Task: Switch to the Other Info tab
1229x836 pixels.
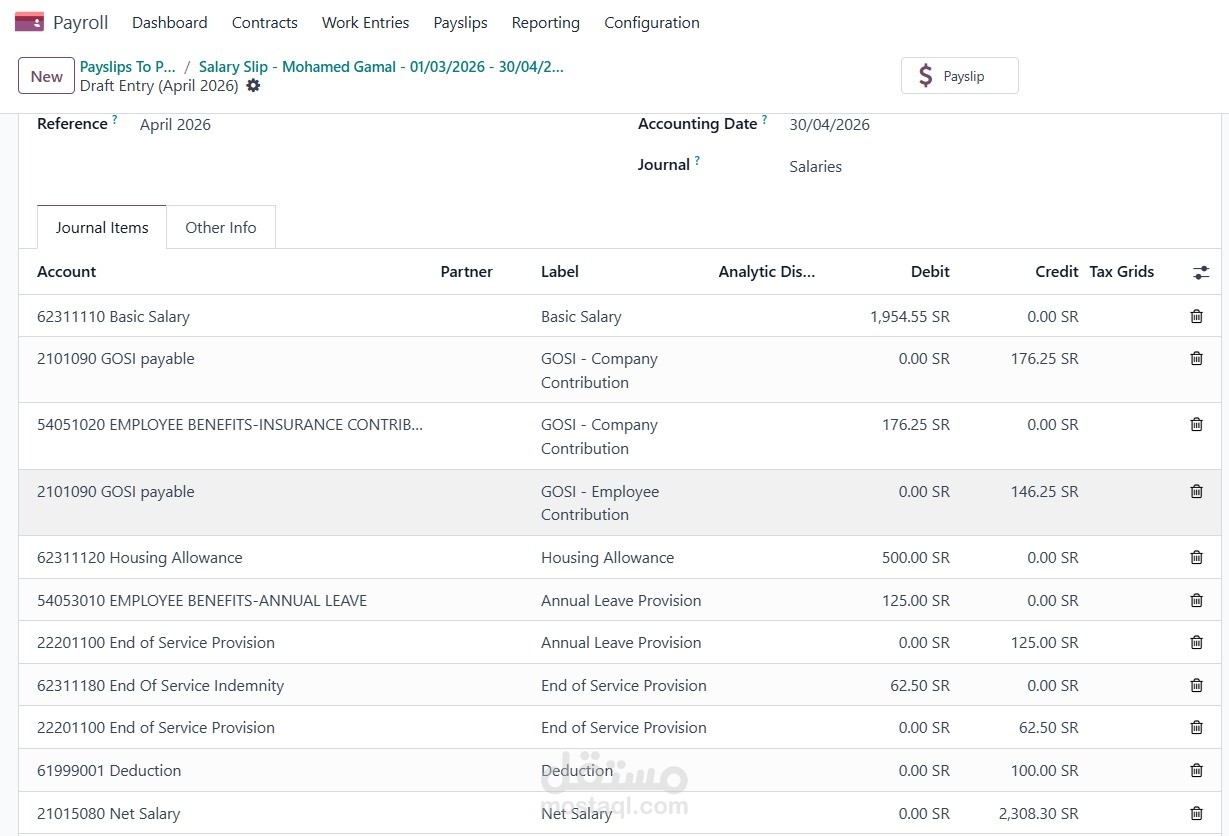Action: tap(220, 228)
